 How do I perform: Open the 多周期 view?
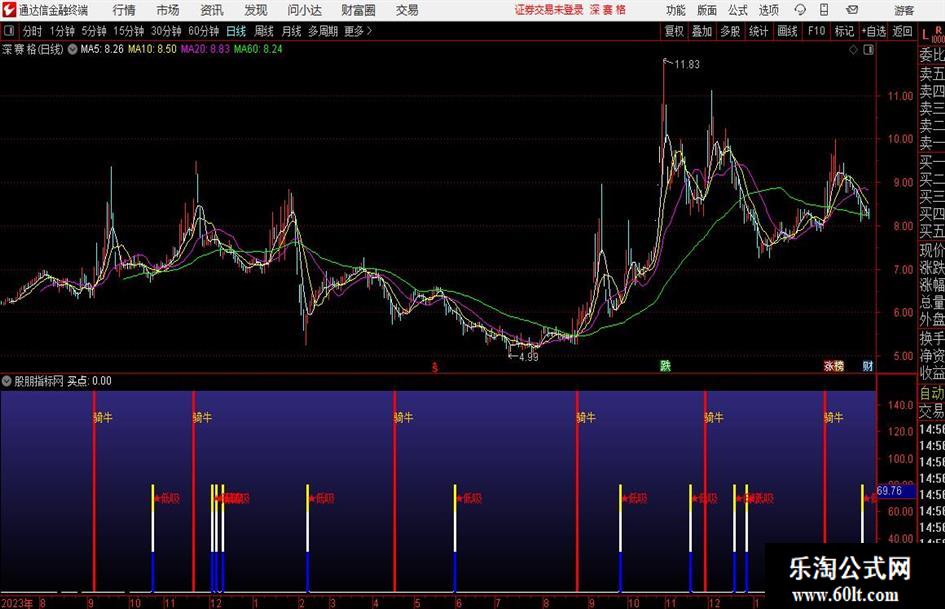click(323, 31)
